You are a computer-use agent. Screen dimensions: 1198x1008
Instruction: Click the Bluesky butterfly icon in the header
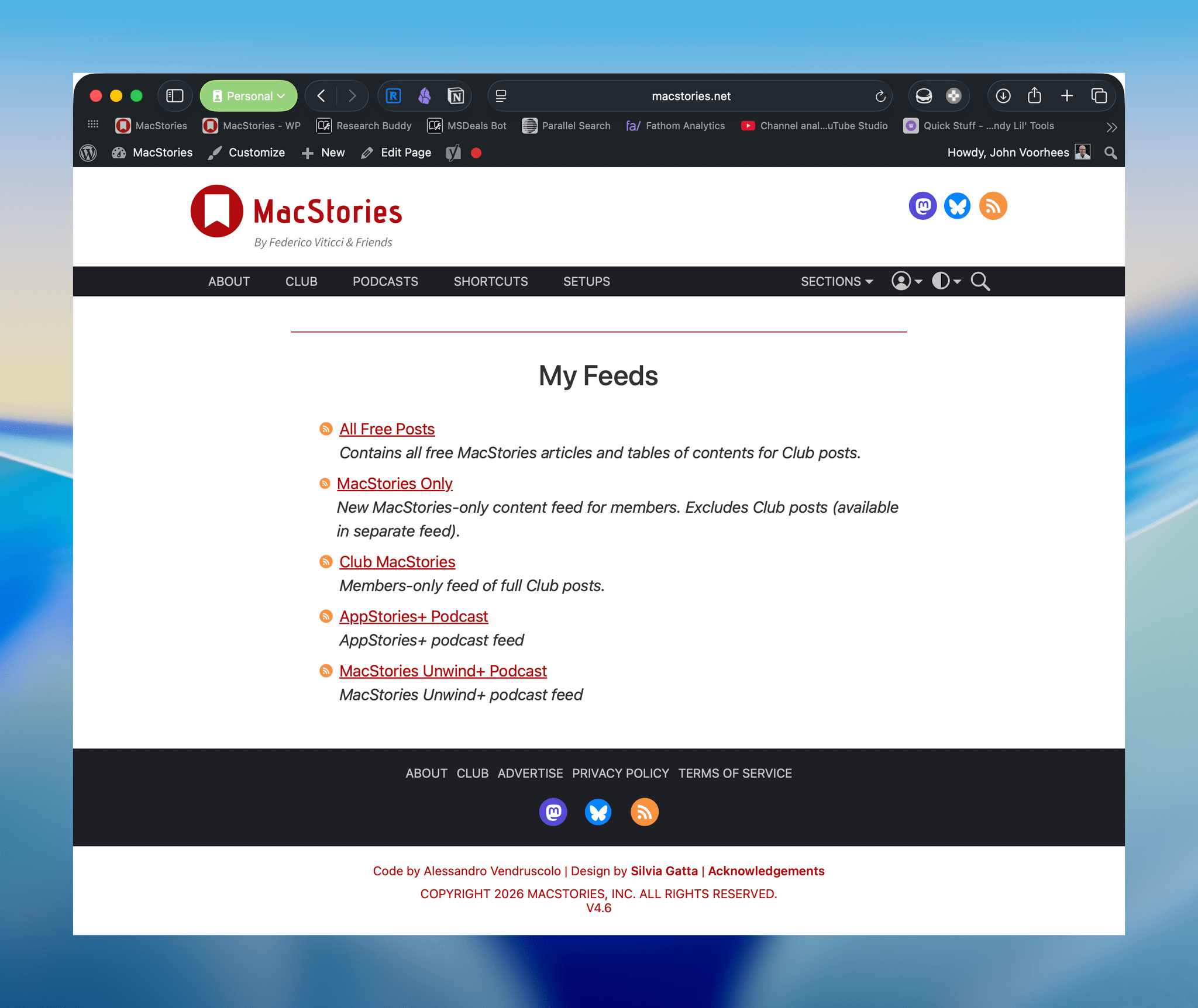(957, 206)
